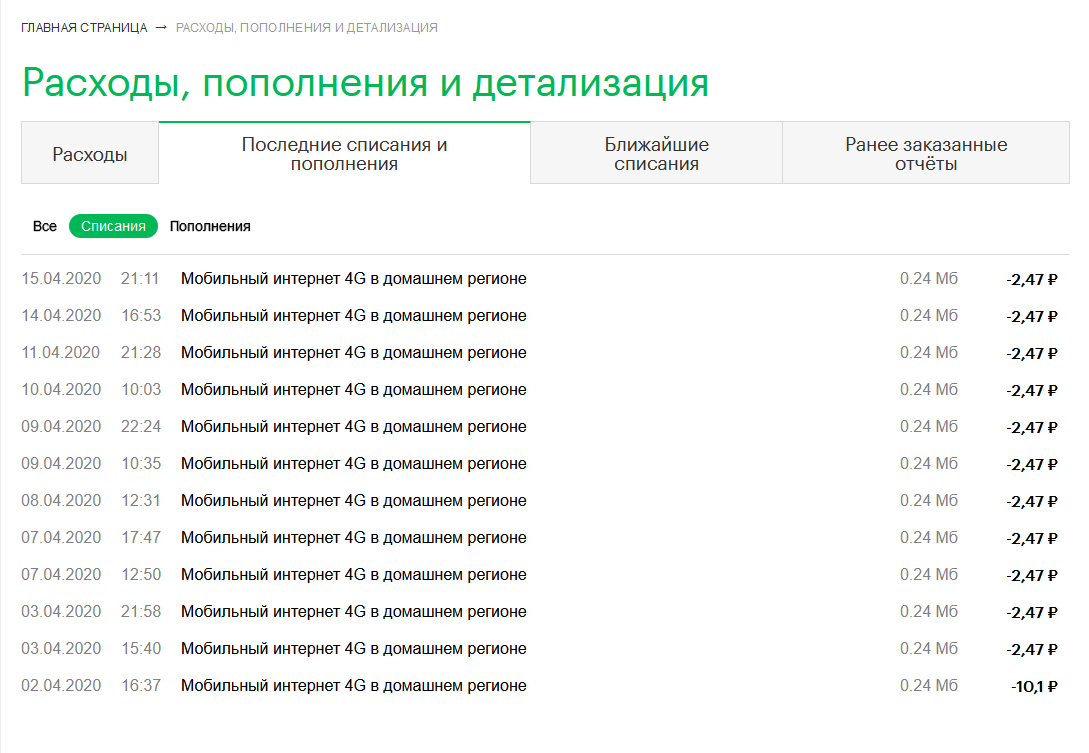The height and width of the screenshot is (753, 1089).
Task: Click the date 14.04.2020
Action: (61, 315)
